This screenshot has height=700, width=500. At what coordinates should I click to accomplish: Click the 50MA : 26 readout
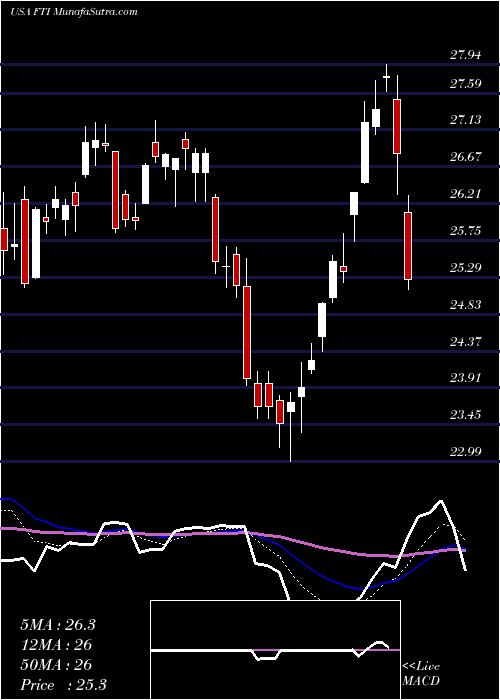[x=56, y=665]
